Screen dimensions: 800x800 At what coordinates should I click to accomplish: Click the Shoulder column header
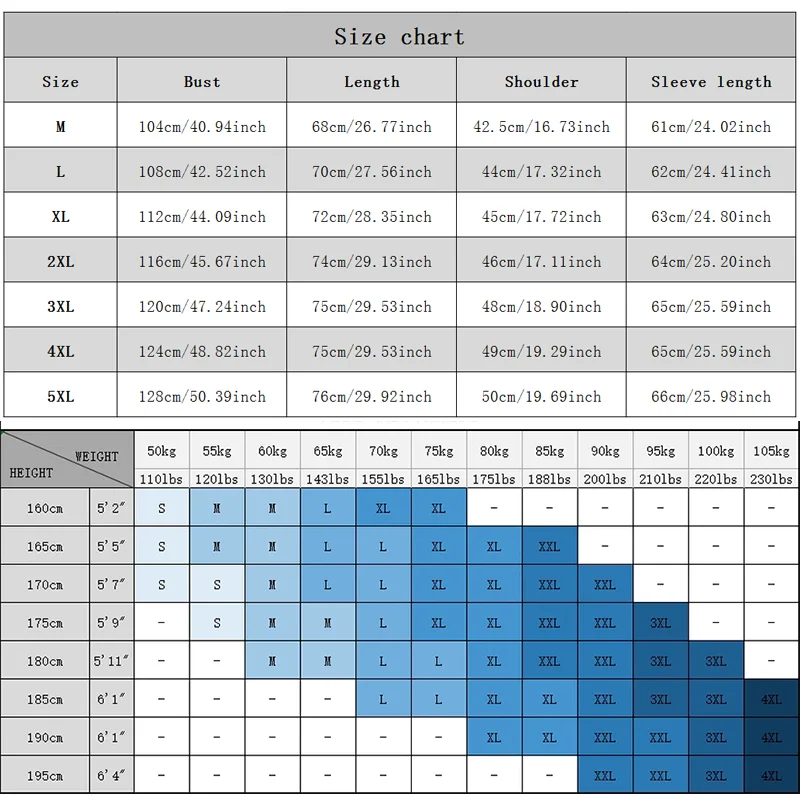click(x=541, y=82)
